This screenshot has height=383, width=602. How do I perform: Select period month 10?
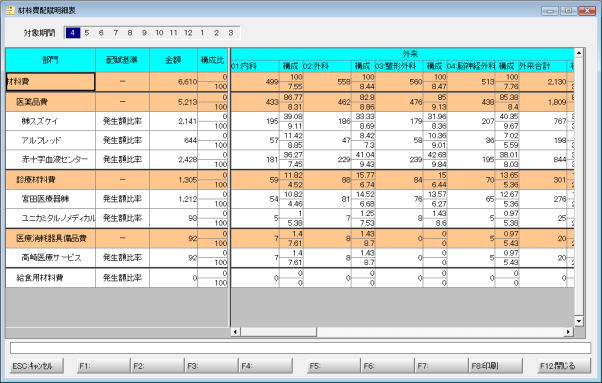tap(159, 33)
